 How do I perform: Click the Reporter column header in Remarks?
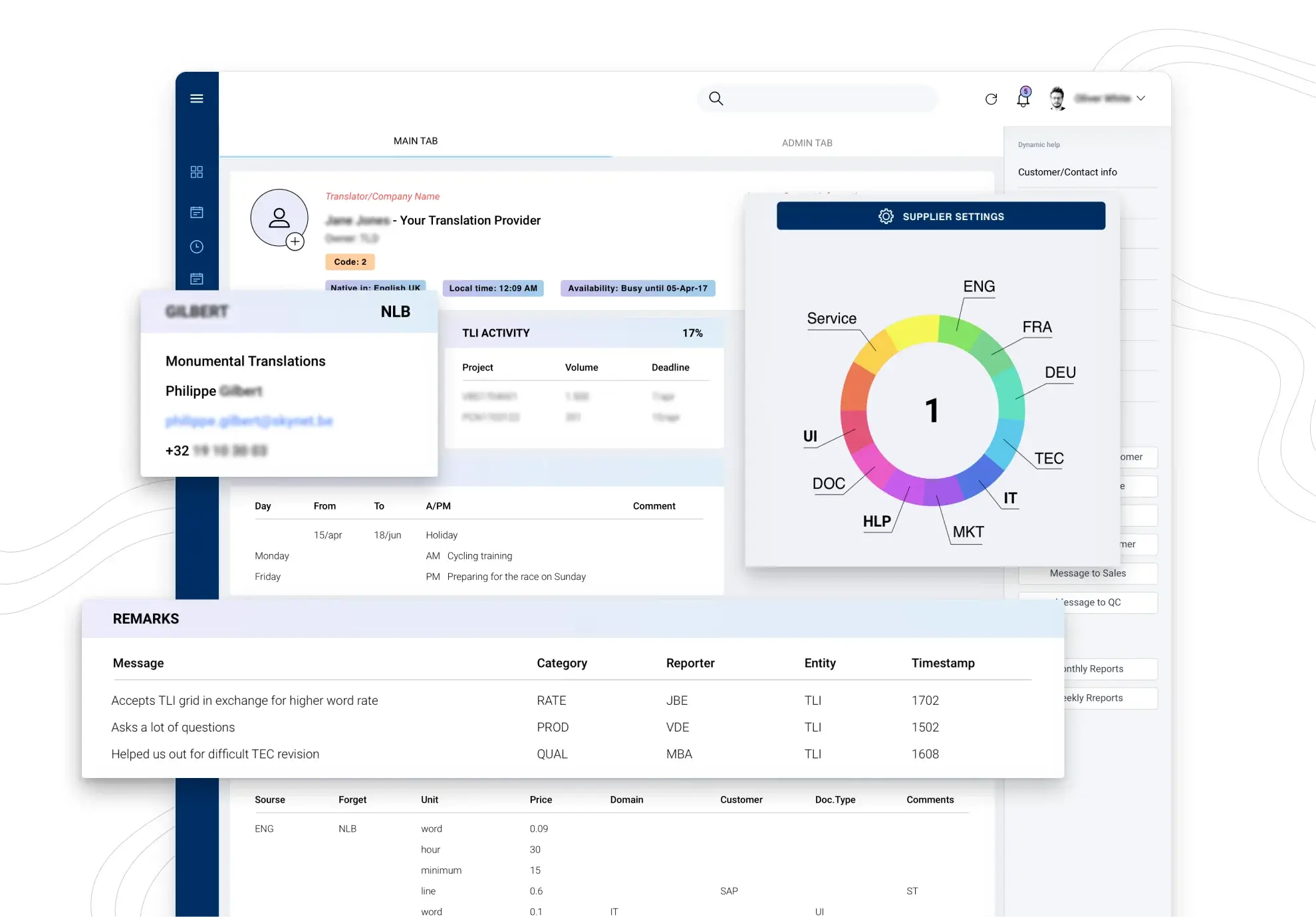pyautogui.click(x=690, y=663)
